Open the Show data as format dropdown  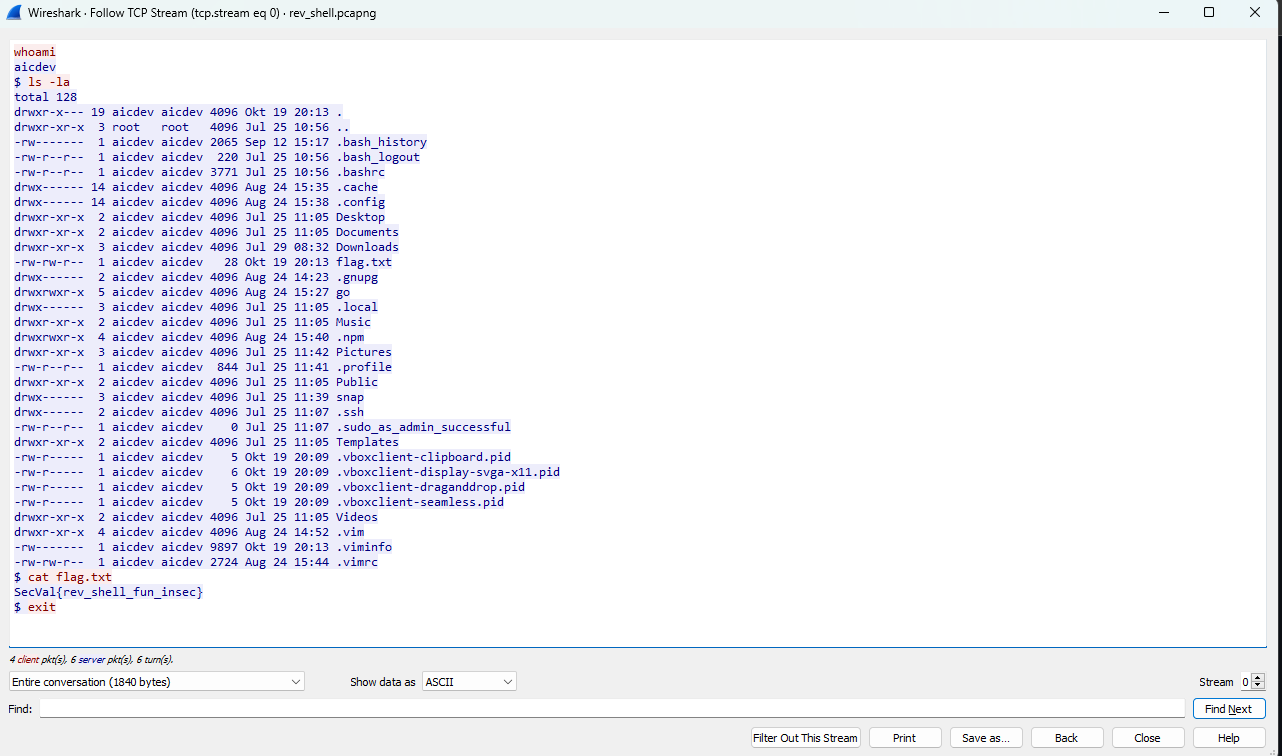pyautogui.click(x=468, y=681)
